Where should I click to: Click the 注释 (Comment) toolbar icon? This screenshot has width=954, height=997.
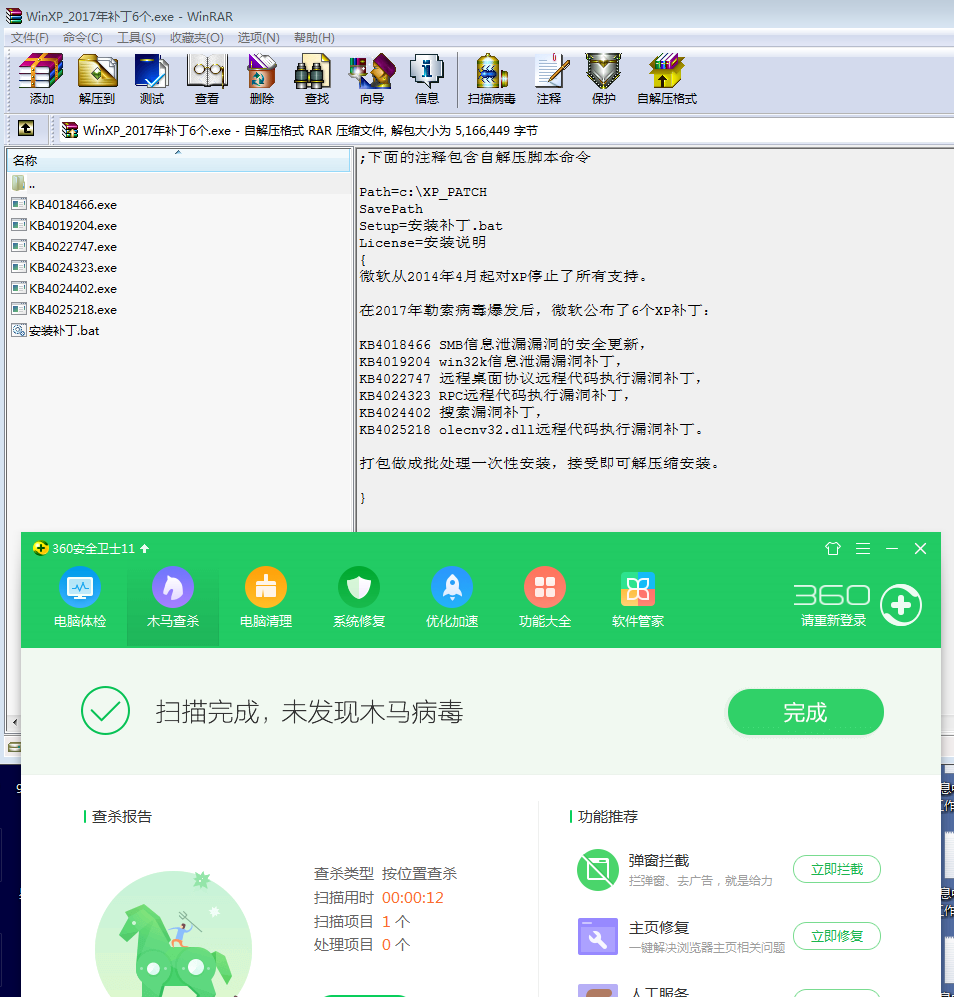coord(549,79)
